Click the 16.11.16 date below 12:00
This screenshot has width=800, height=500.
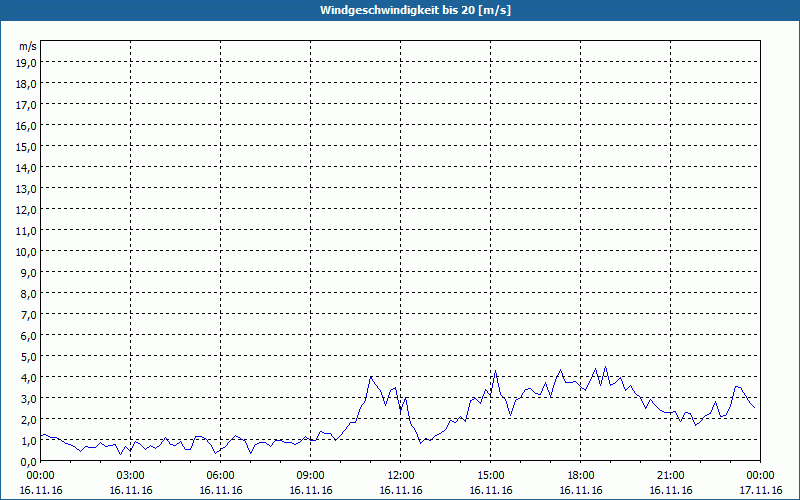(x=401, y=490)
